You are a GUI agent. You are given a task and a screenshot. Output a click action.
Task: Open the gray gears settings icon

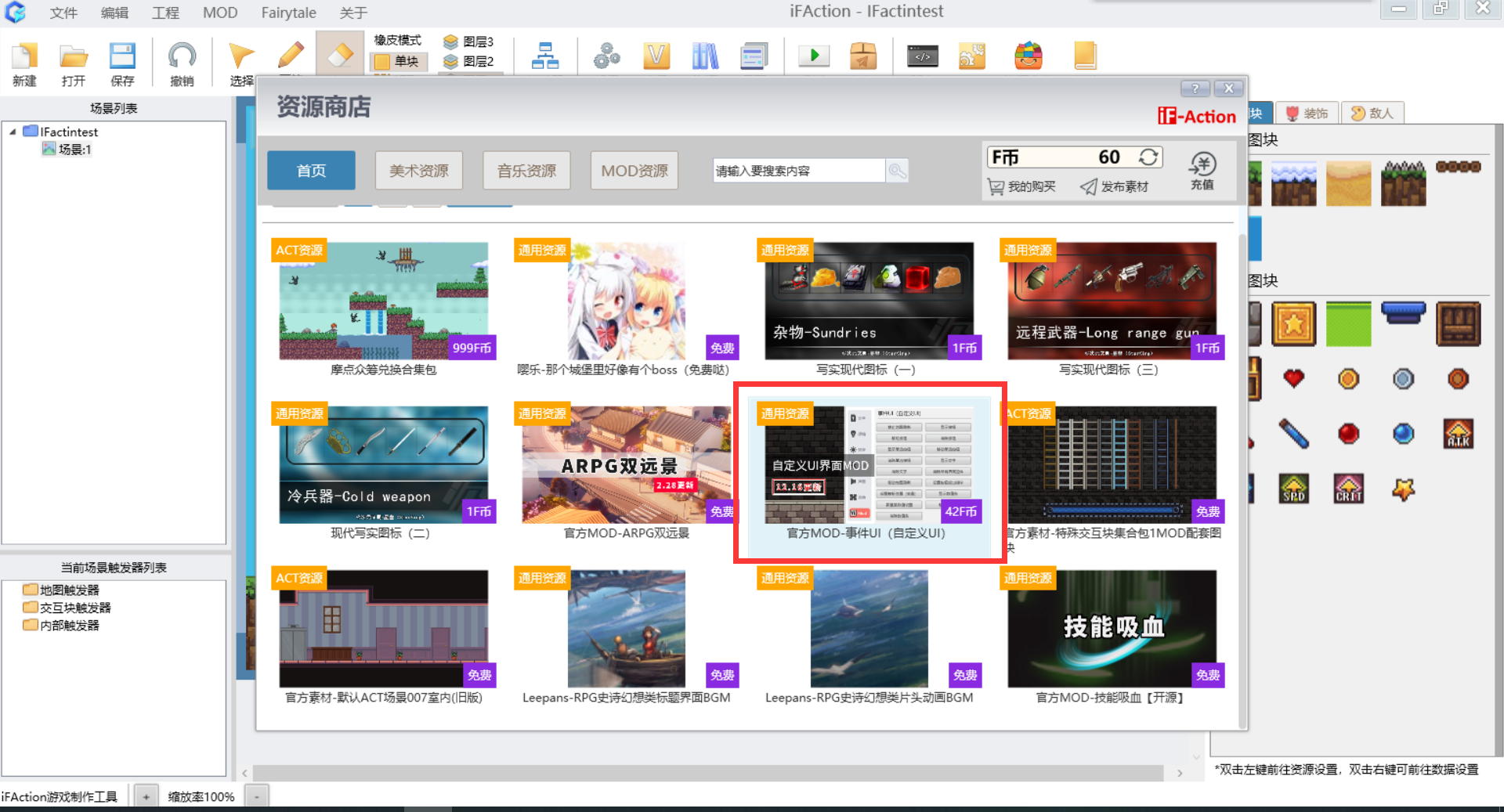(606, 56)
